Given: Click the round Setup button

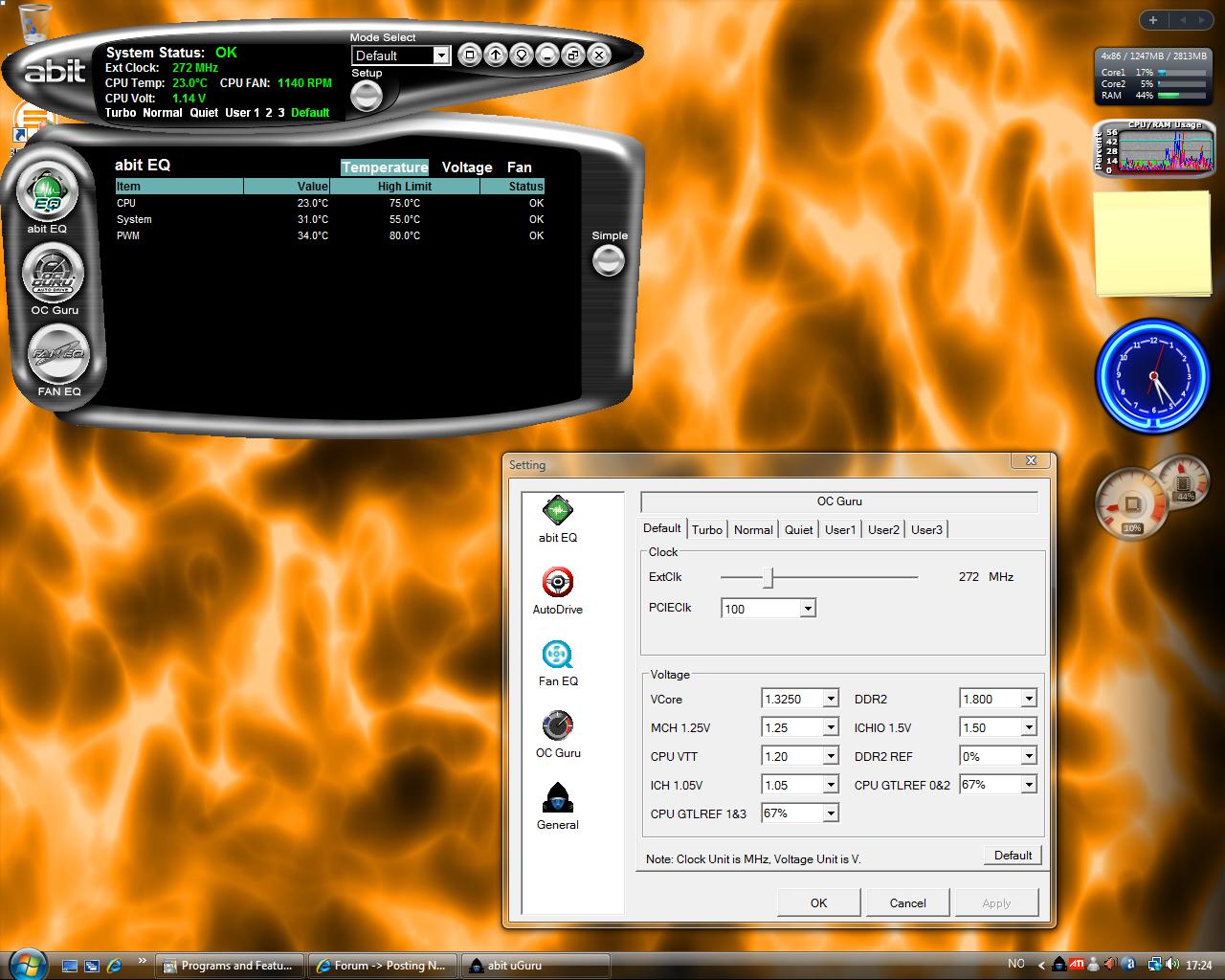Looking at the screenshot, I should tap(367, 96).
